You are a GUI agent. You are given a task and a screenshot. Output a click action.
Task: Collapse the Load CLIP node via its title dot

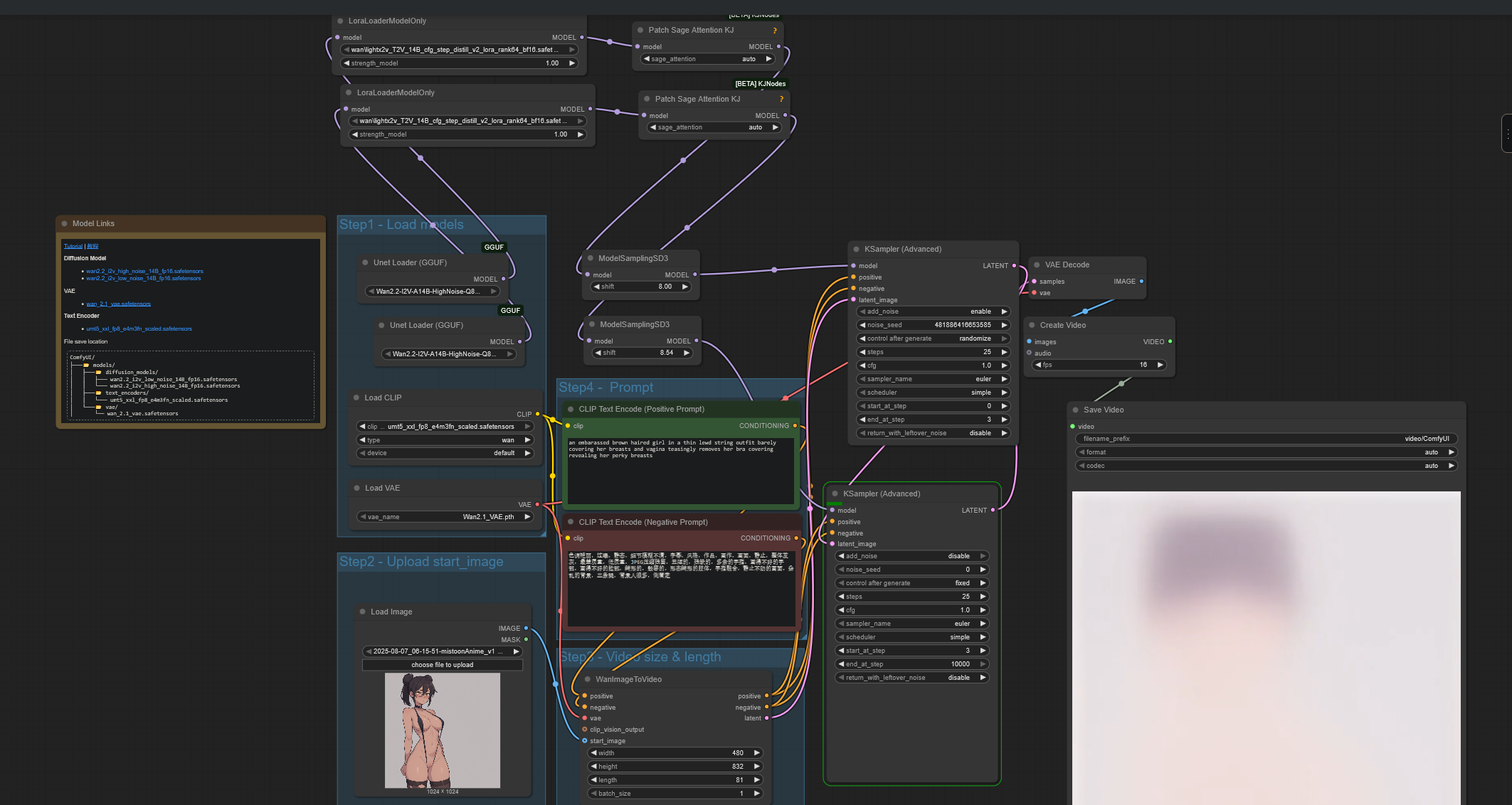[x=356, y=398]
